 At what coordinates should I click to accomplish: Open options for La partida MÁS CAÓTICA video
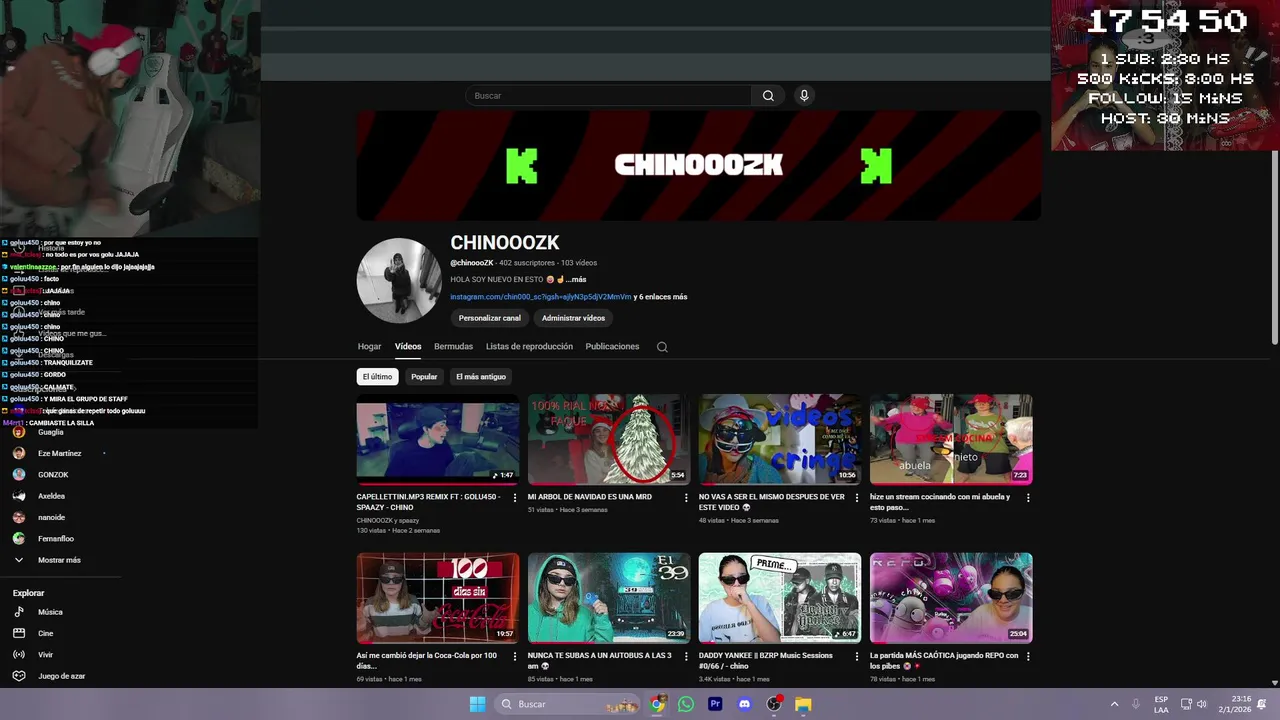point(1028,656)
